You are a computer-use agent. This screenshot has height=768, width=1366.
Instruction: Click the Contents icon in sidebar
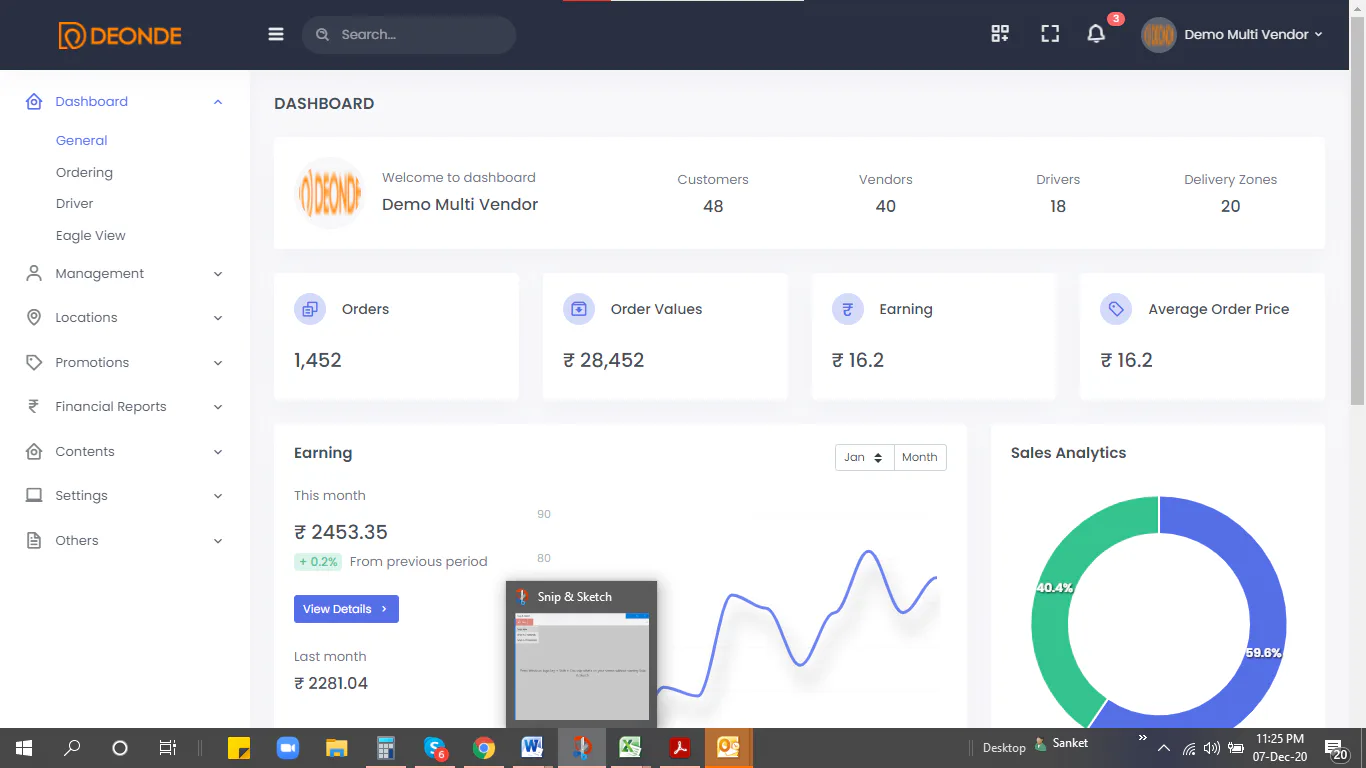(34, 451)
